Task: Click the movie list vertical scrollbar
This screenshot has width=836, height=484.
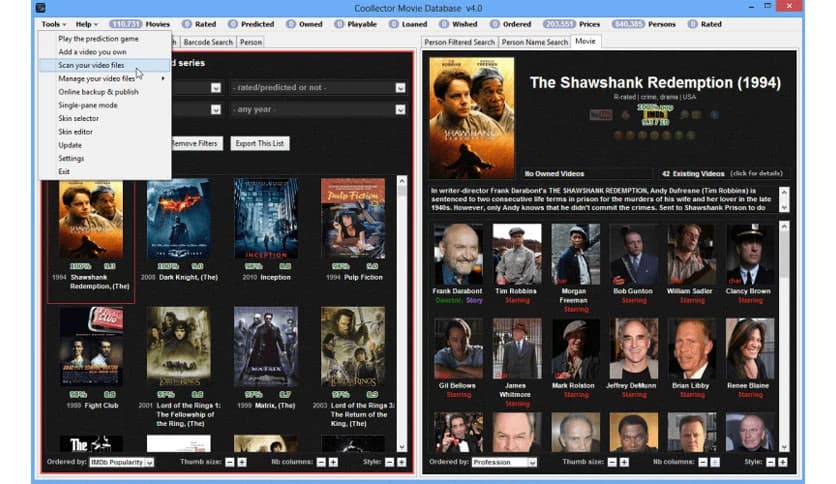Action: pos(402,314)
